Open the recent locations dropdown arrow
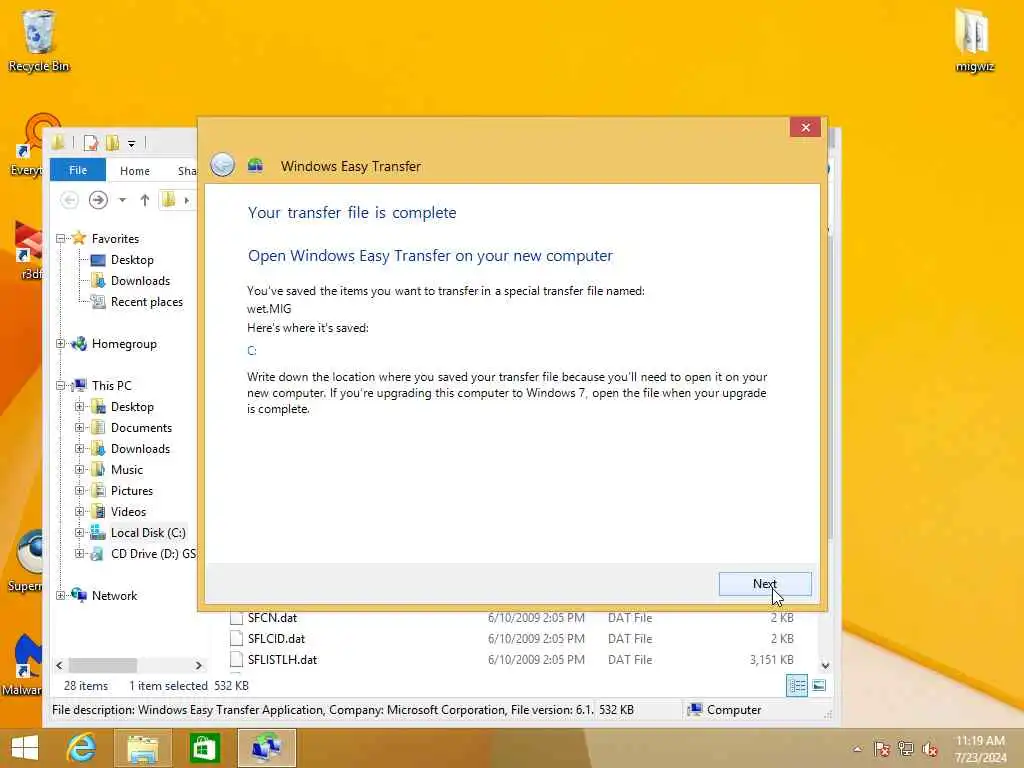The height and width of the screenshot is (768, 1024). 122,200
